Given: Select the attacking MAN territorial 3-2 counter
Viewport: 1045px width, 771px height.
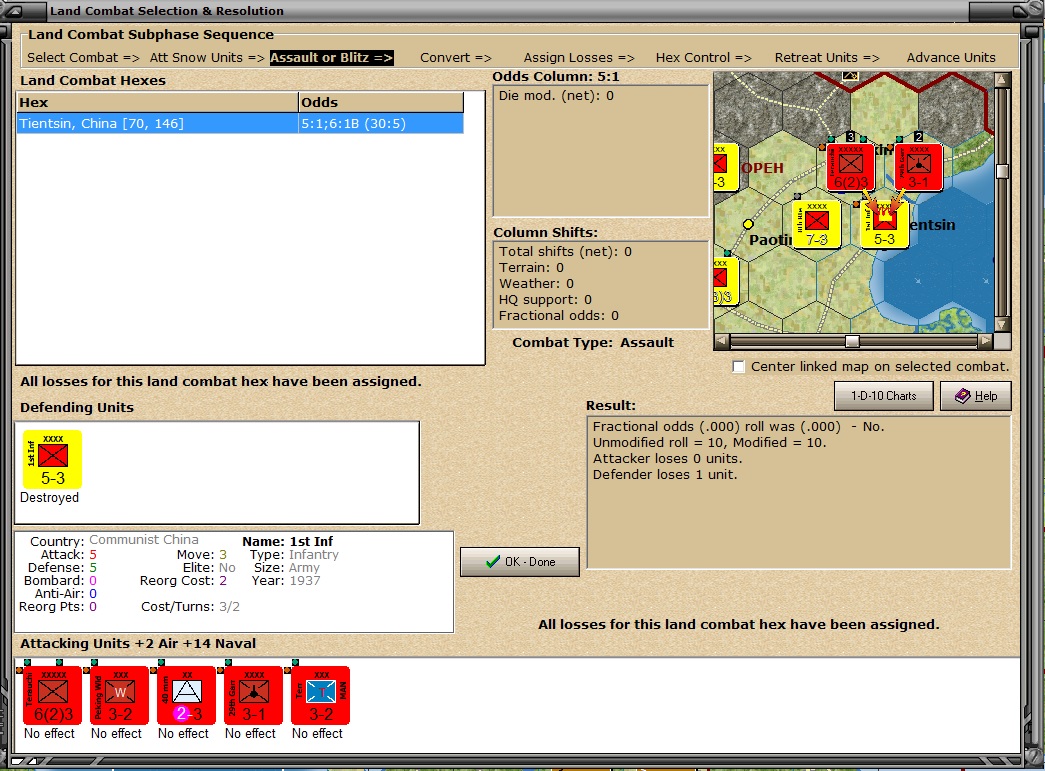Looking at the screenshot, I should coord(321,696).
